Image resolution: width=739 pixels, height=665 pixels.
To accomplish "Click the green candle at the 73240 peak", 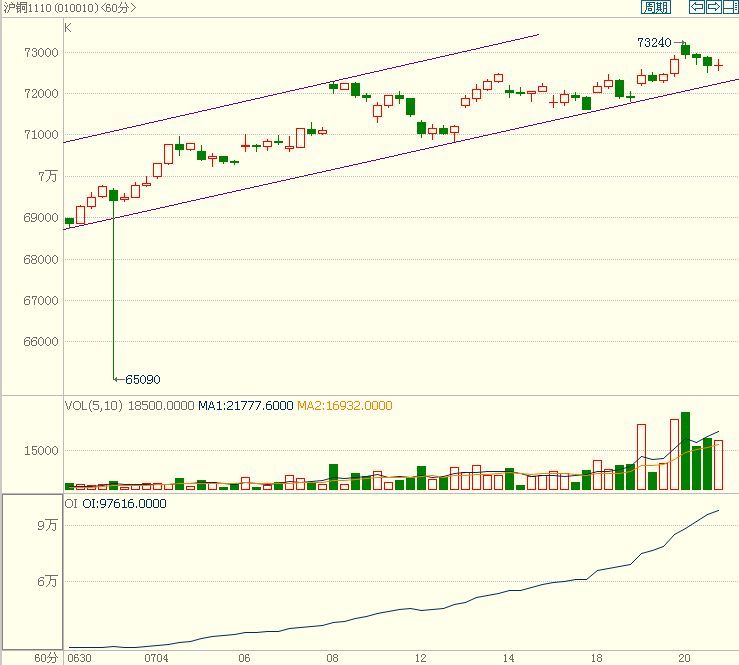I will tap(685, 50).
